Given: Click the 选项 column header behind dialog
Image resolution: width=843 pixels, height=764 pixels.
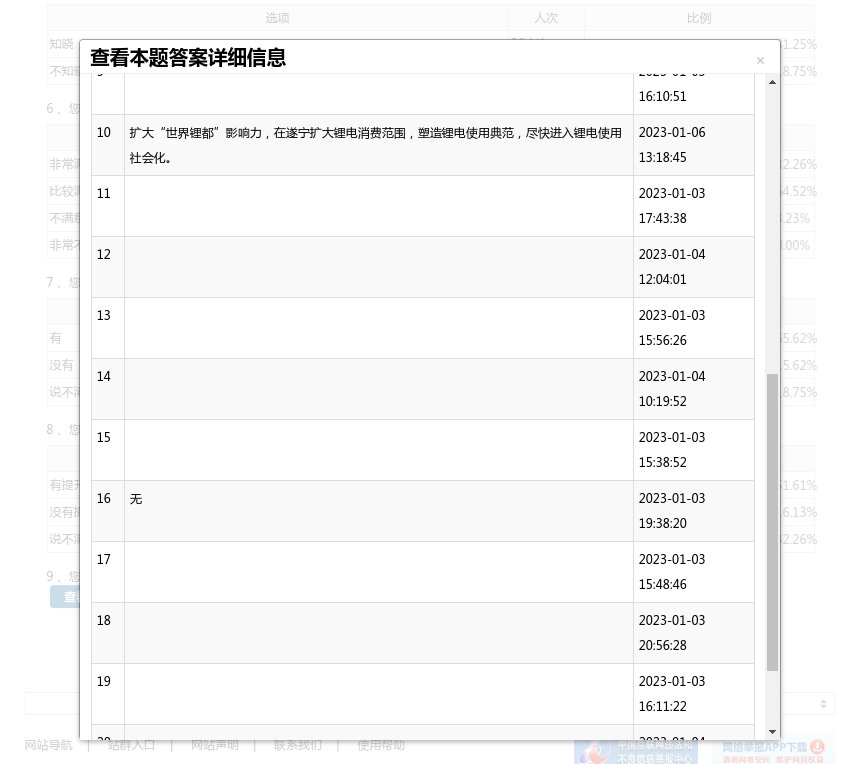Looking at the screenshot, I should click(277, 18).
